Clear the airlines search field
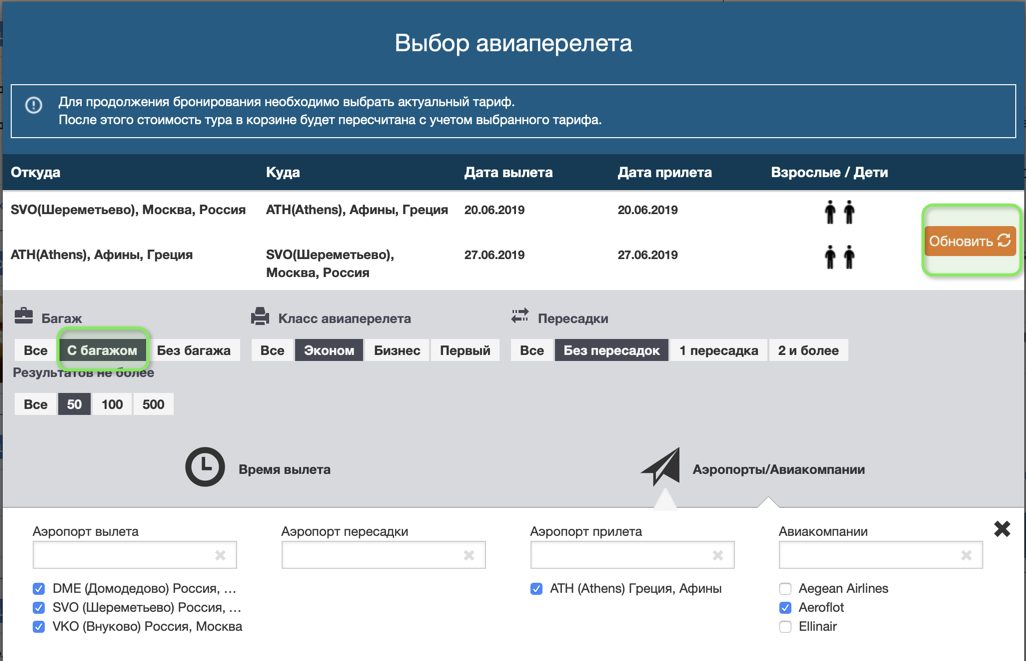This screenshot has width=1026, height=661. [x=966, y=555]
